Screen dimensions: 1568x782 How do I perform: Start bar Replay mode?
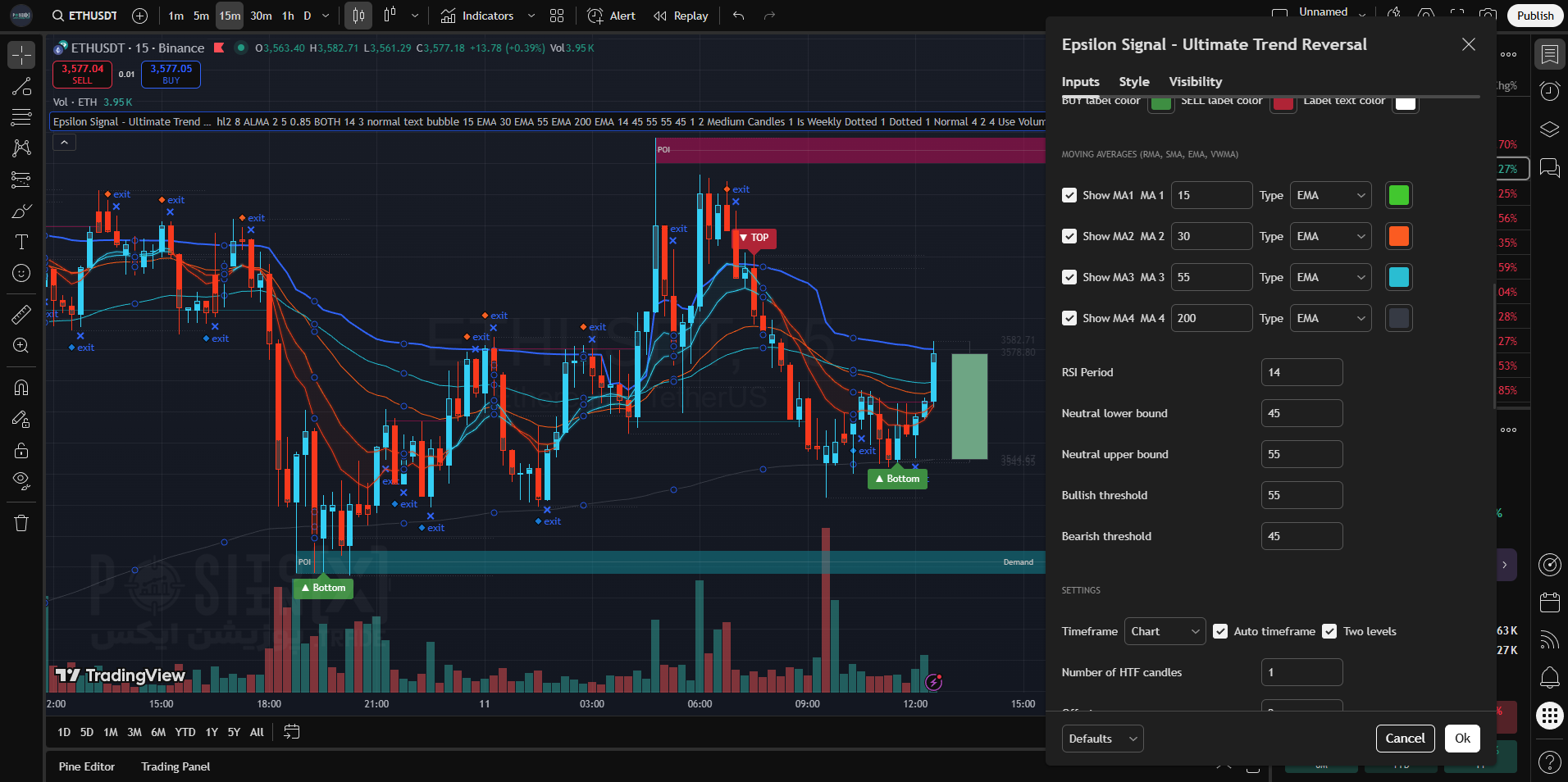[x=681, y=16]
